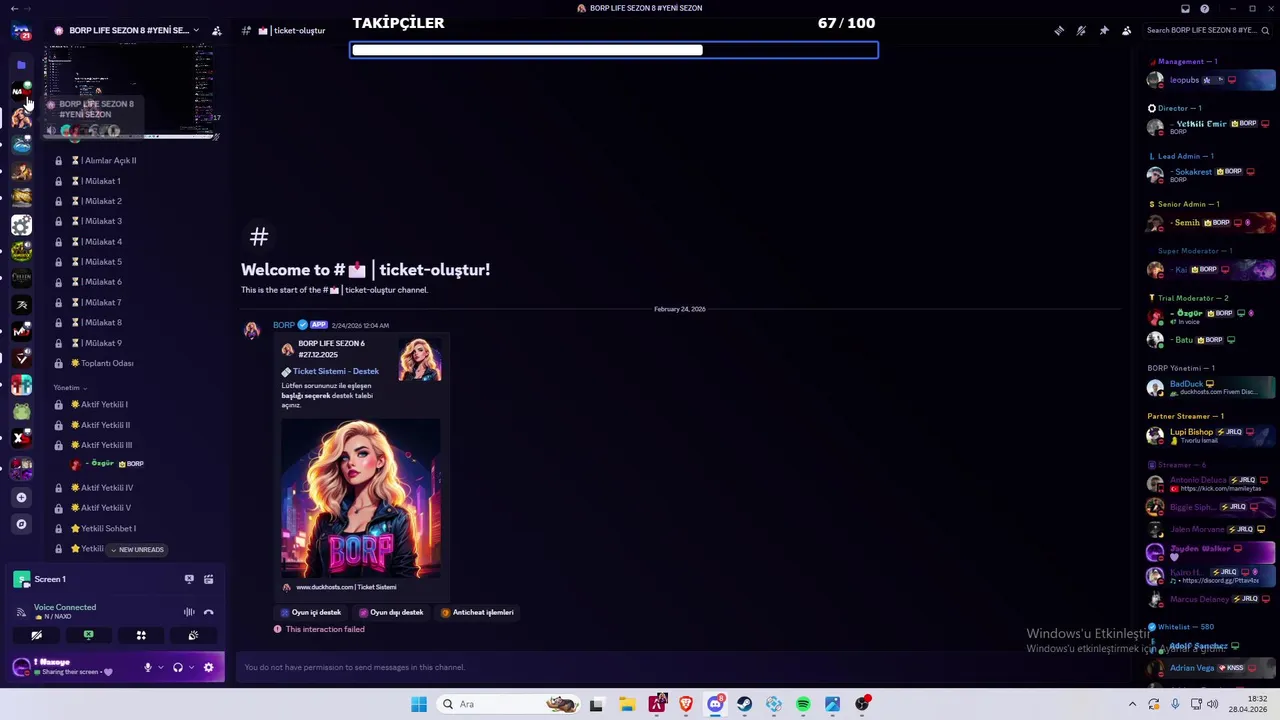Click the Oyun dışı destek button
1280x720 pixels.
coord(391,612)
